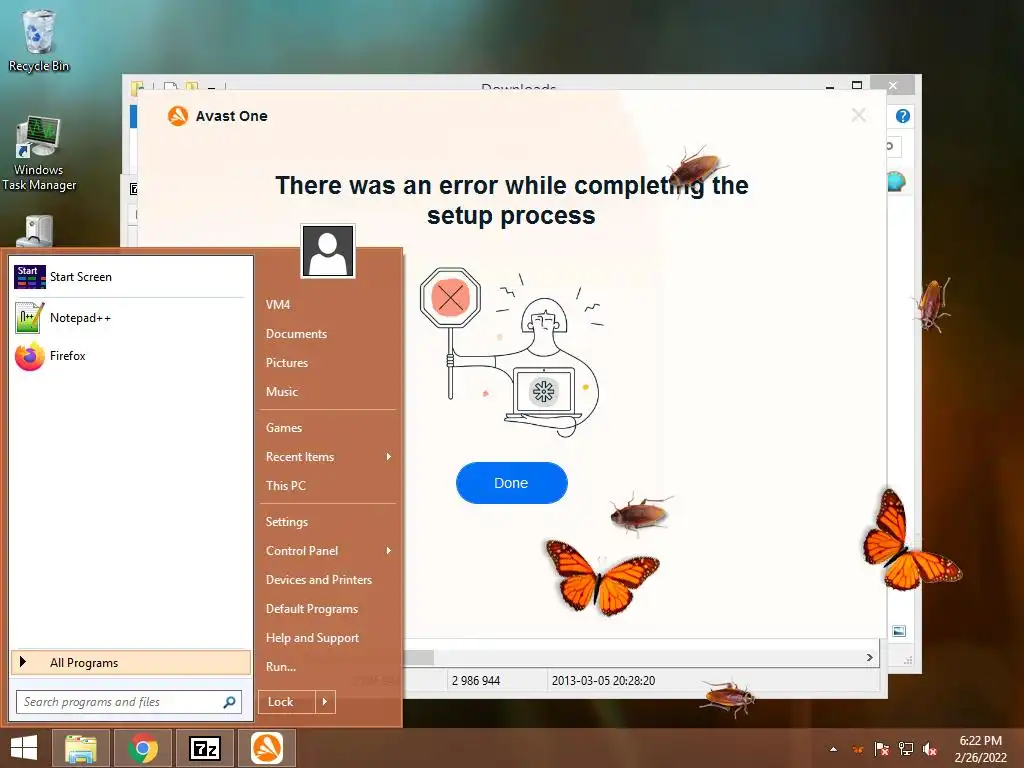Open Pictures from start menu
Image resolution: width=1024 pixels, height=768 pixels.
coord(287,362)
